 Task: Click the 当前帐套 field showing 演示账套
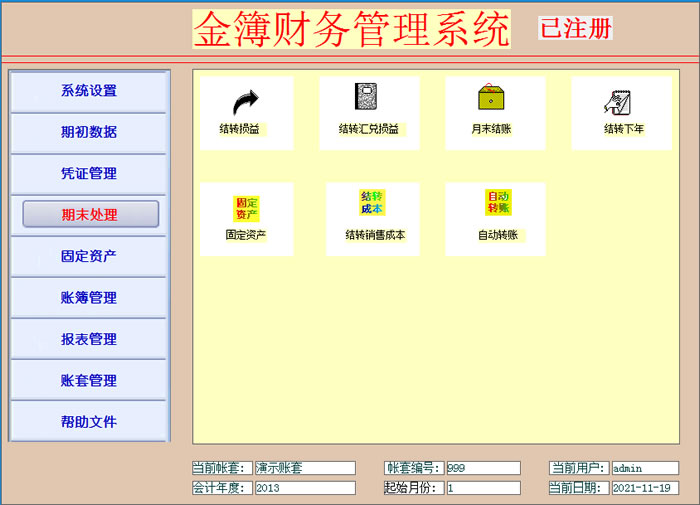coord(305,468)
